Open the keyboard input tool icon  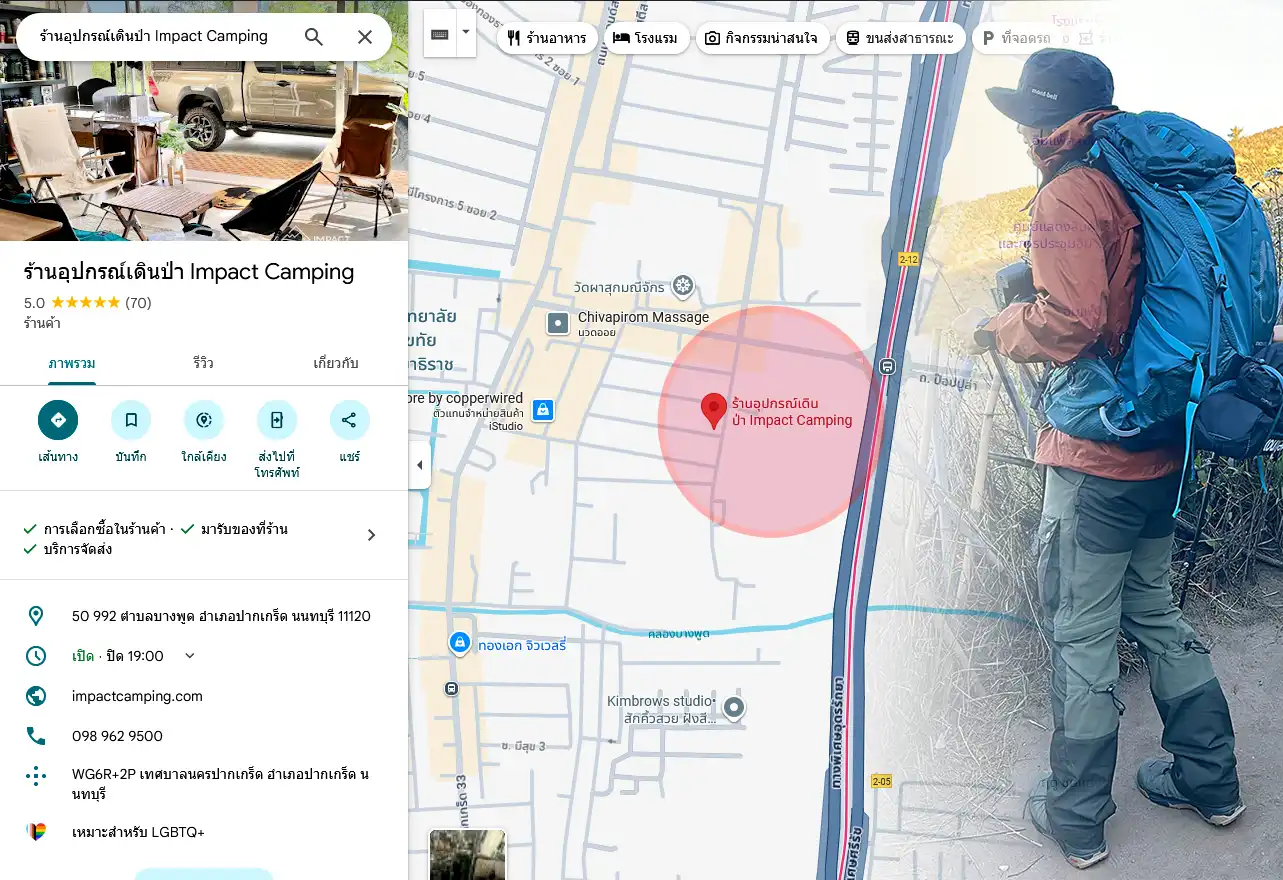[x=440, y=35]
